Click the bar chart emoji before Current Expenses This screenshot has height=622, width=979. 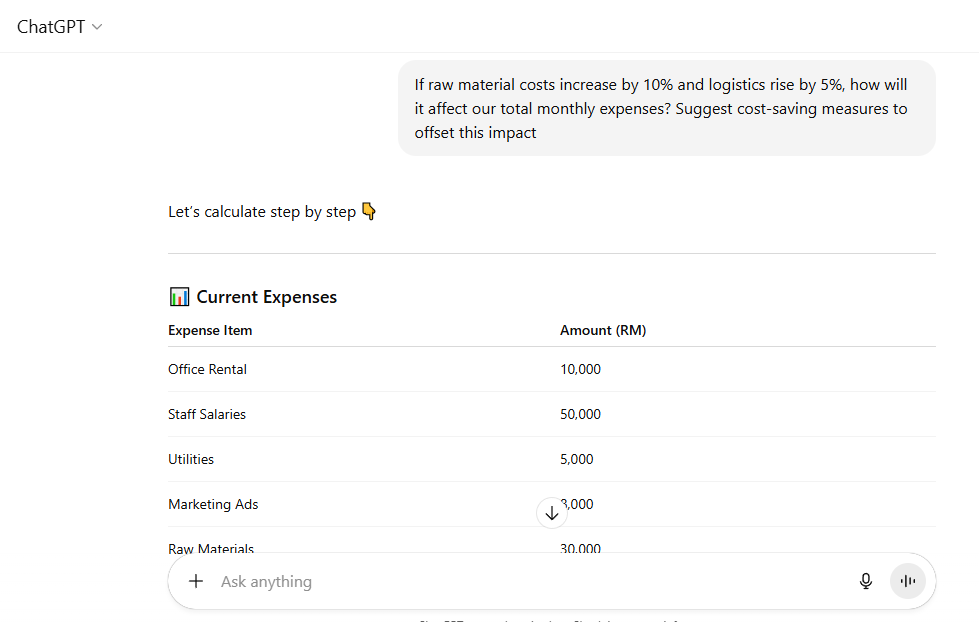[x=178, y=296]
